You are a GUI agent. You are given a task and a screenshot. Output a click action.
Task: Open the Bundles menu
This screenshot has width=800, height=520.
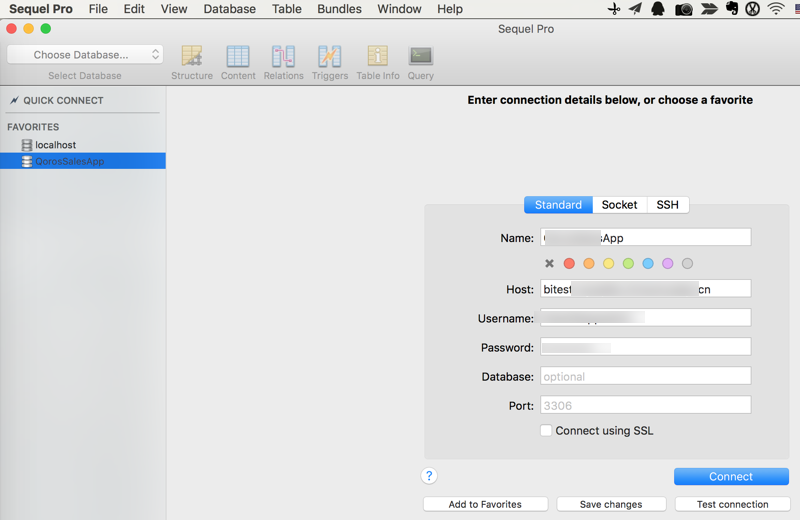[339, 9]
